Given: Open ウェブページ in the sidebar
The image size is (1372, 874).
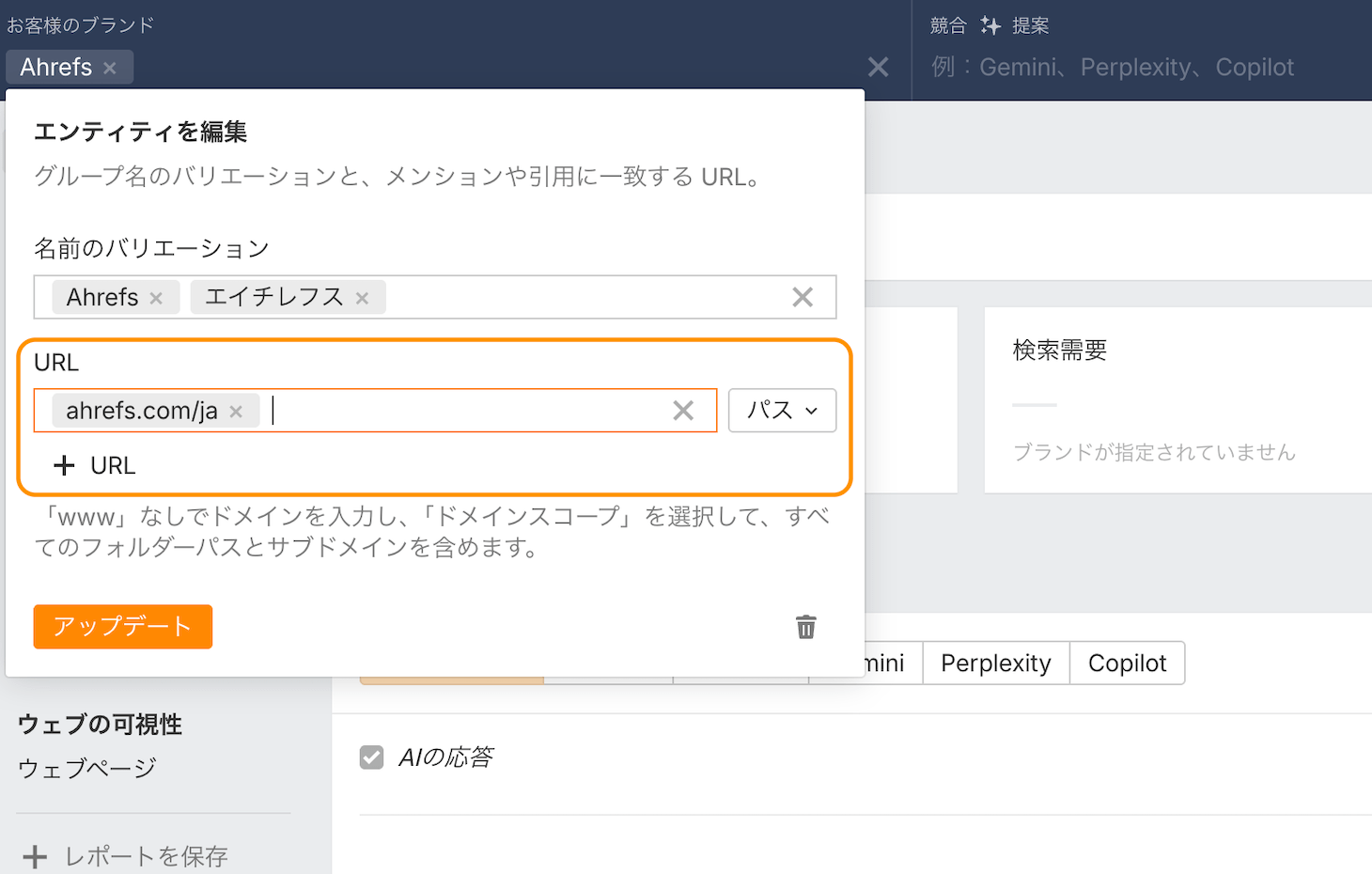Looking at the screenshot, I should click(x=86, y=769).
